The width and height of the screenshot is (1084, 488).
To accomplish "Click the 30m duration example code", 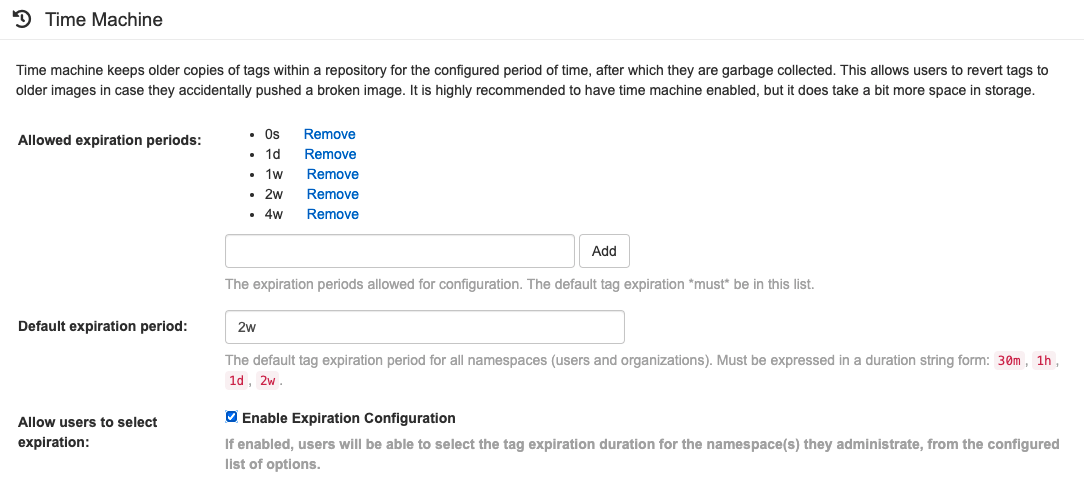I will pyautogui.click(x=1010, y=361).
